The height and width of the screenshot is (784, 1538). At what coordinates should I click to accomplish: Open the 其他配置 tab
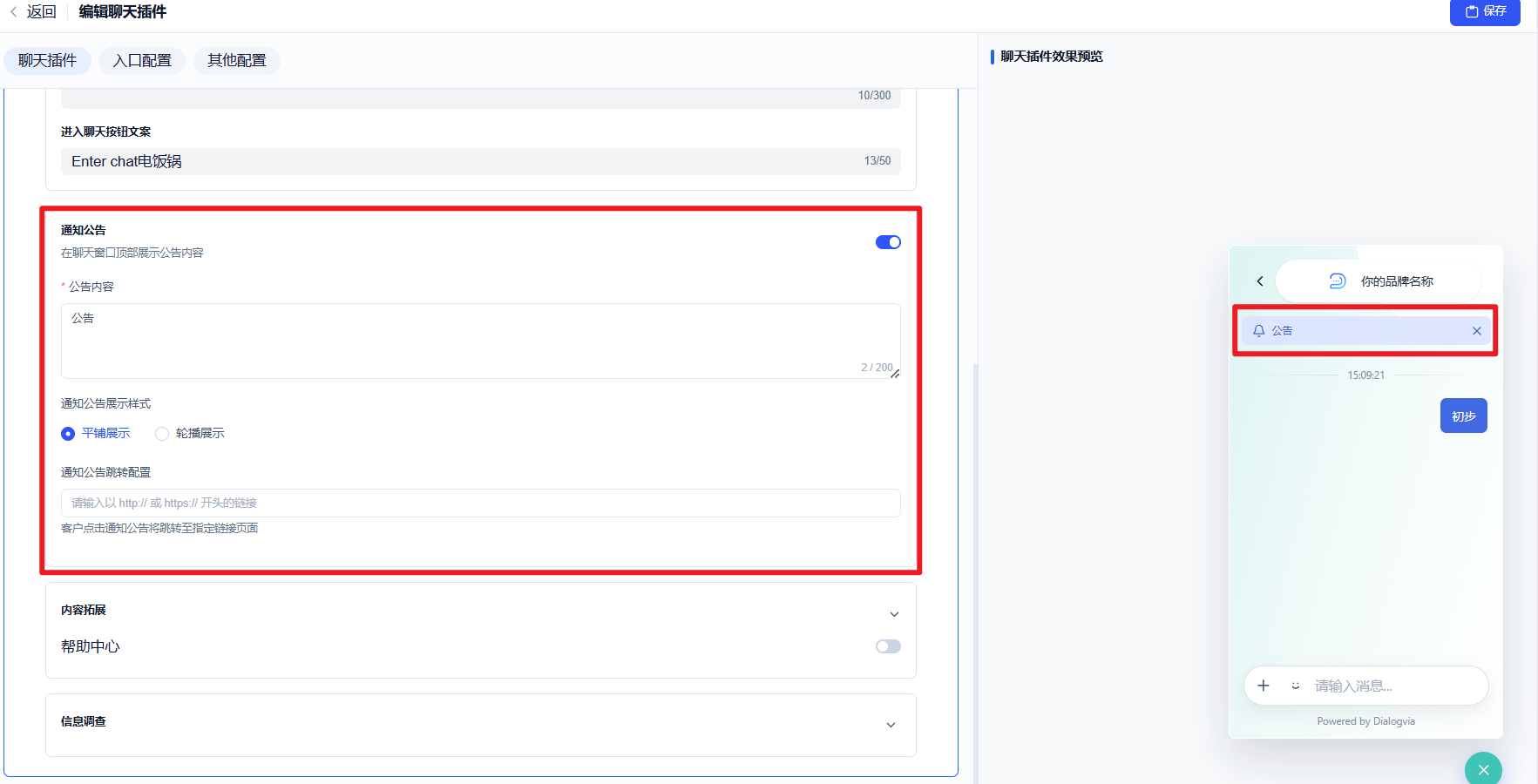click(237, 61)
